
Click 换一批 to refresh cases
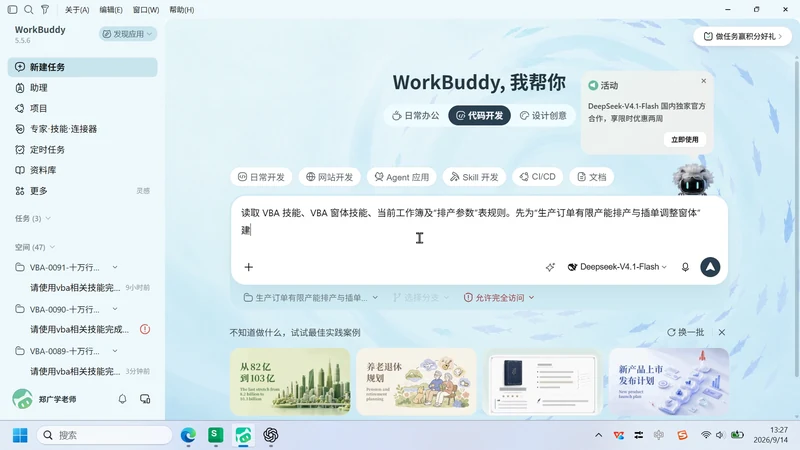coord(685,333)
